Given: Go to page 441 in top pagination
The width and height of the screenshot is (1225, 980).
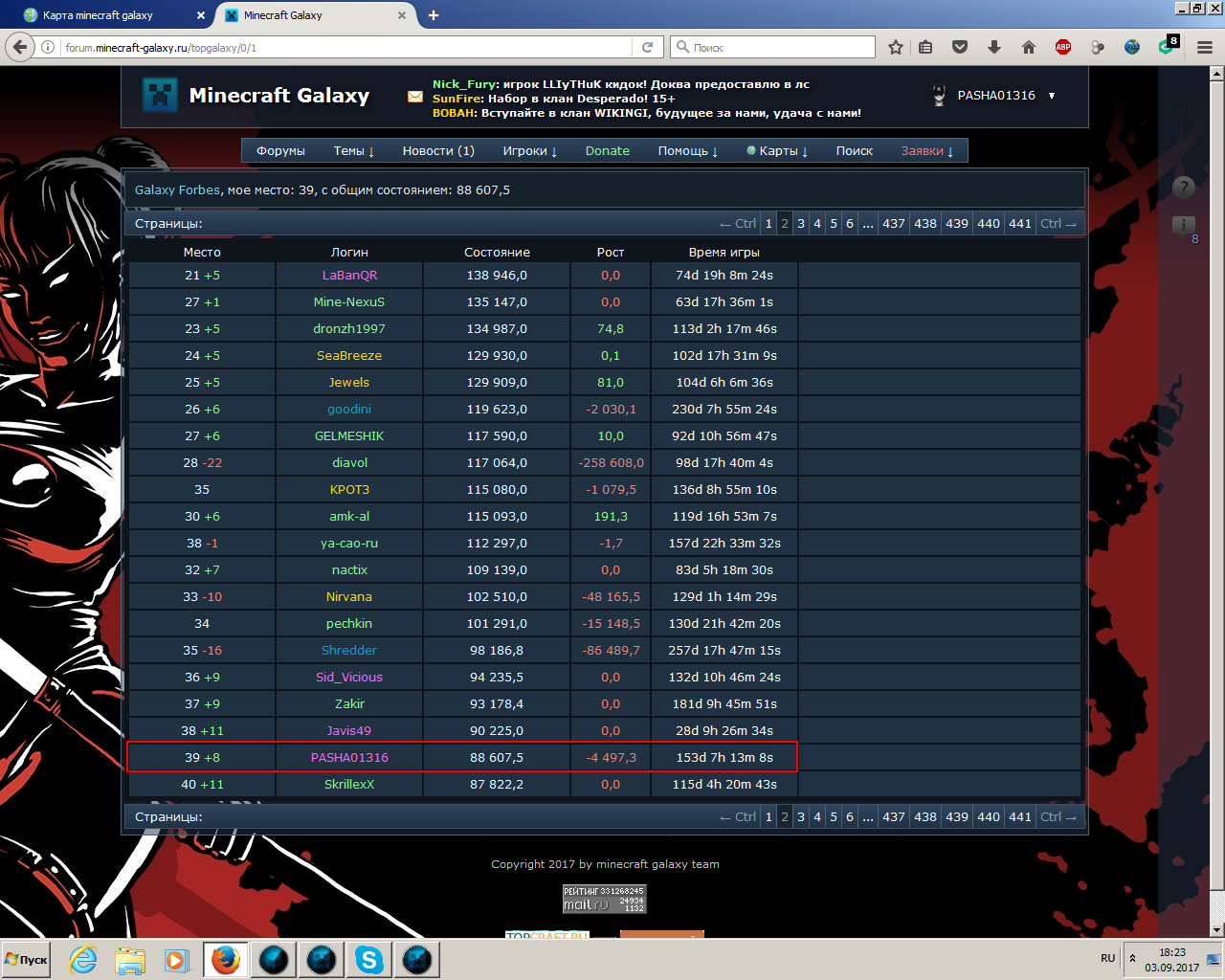Looking at the screenshot, I should 1020,224.
